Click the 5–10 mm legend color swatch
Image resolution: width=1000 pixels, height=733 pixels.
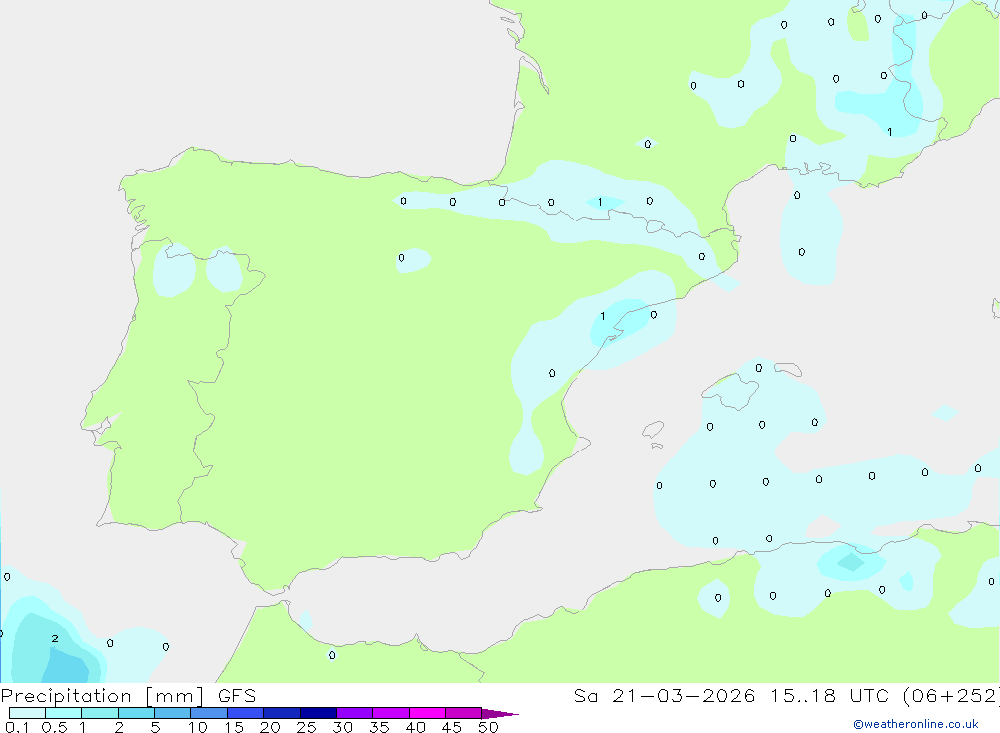pyautogui.click(x=173, y=713)
